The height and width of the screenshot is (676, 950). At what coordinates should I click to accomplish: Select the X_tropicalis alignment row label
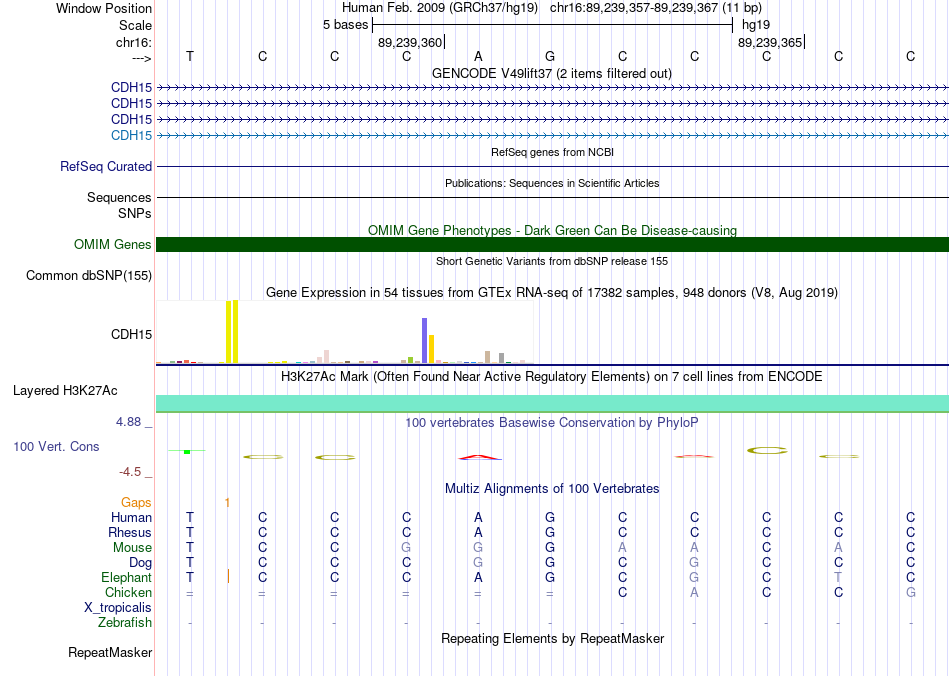118,608
